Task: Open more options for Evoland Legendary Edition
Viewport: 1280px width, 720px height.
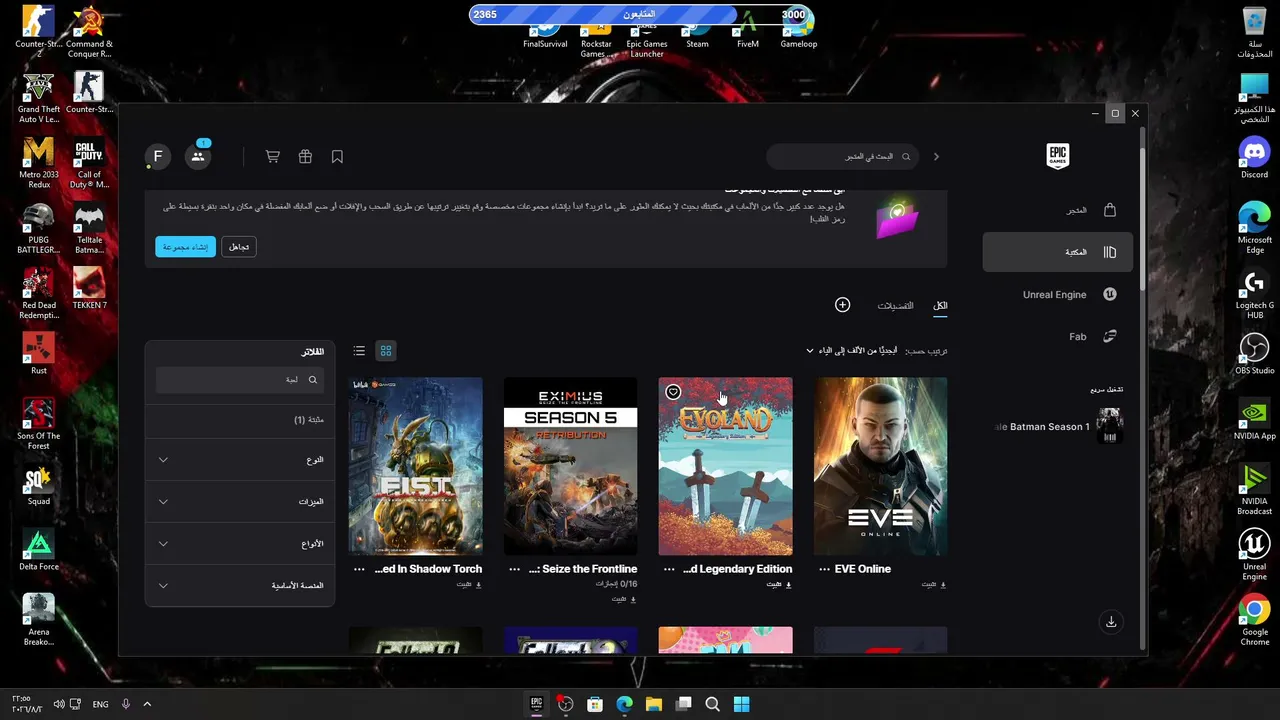Action: coord(669,569)
